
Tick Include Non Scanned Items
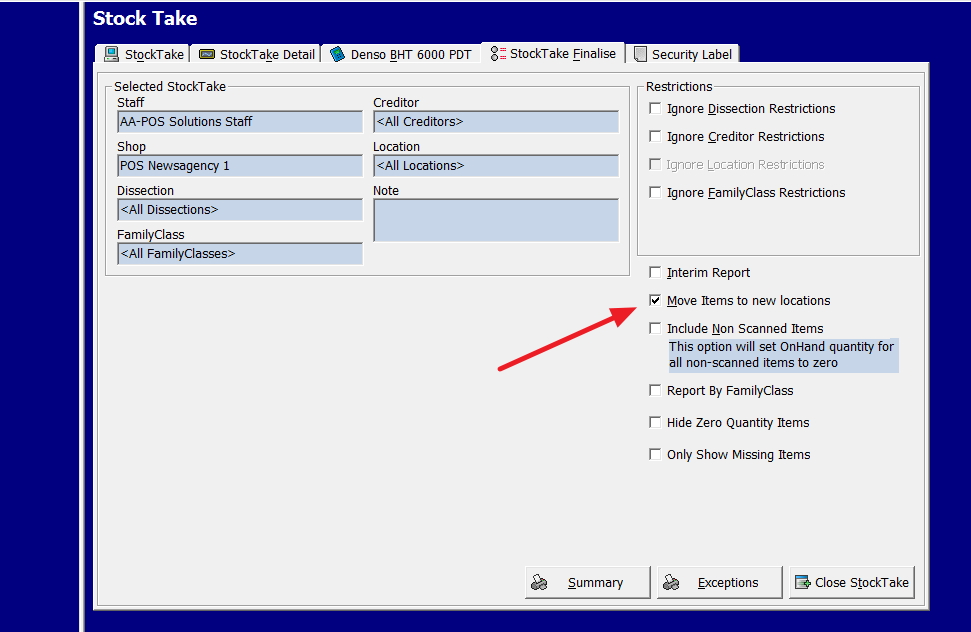tap(655, 328)
